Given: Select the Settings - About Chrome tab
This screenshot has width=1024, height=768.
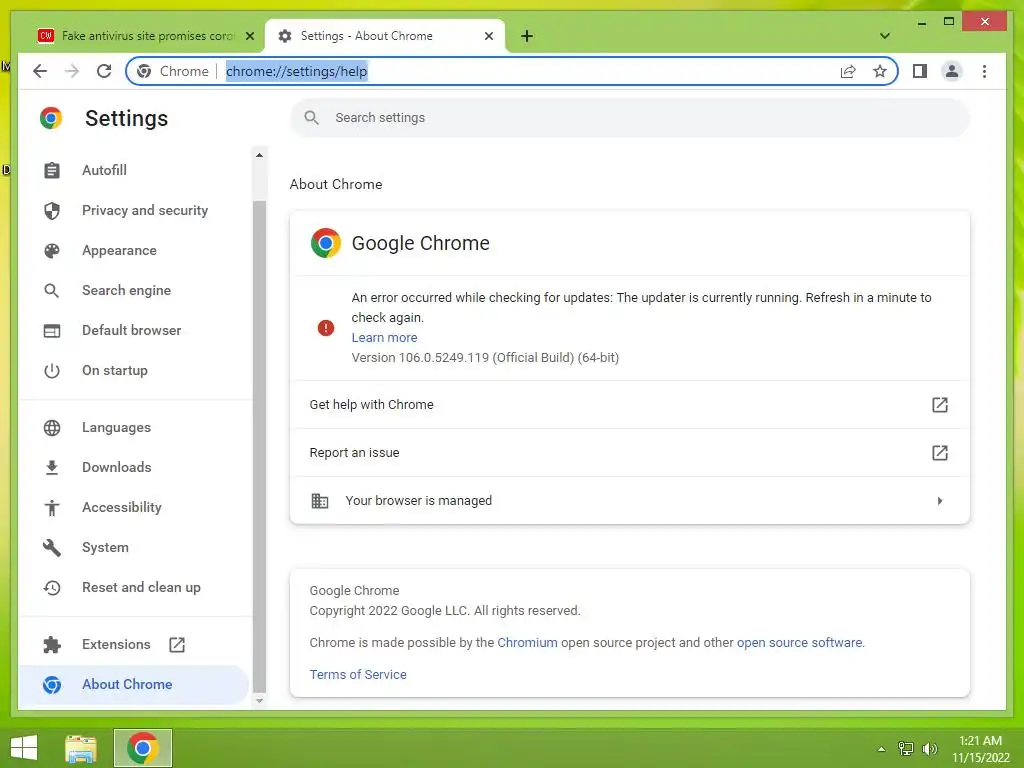Looking at the screenshot, I should (385, 36).
